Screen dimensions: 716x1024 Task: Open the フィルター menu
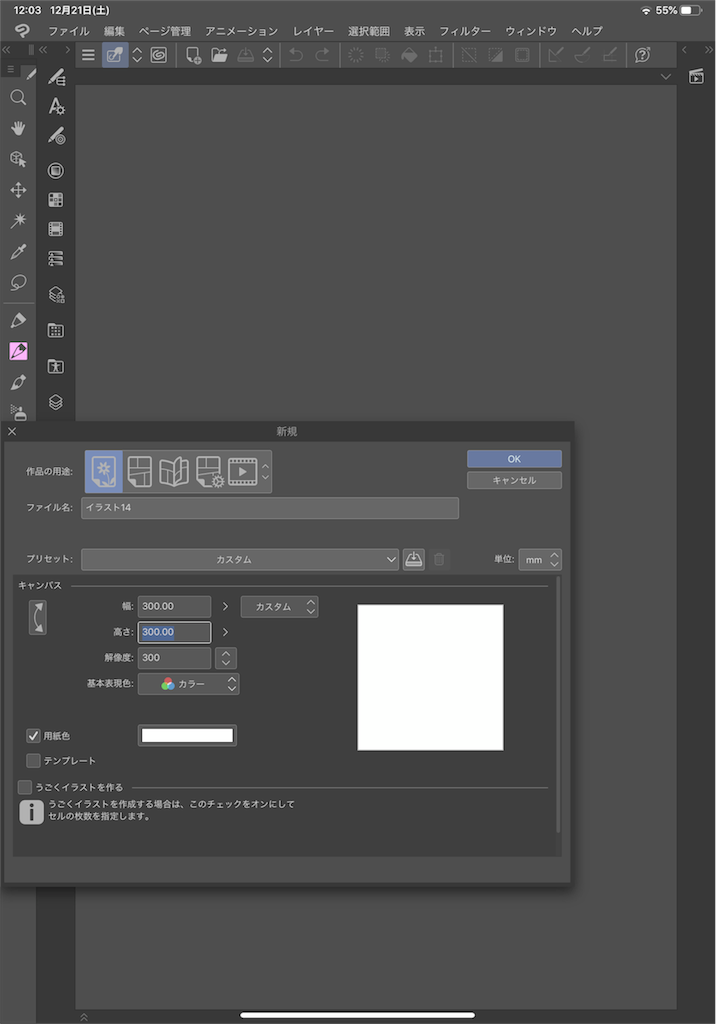[464, 31]
